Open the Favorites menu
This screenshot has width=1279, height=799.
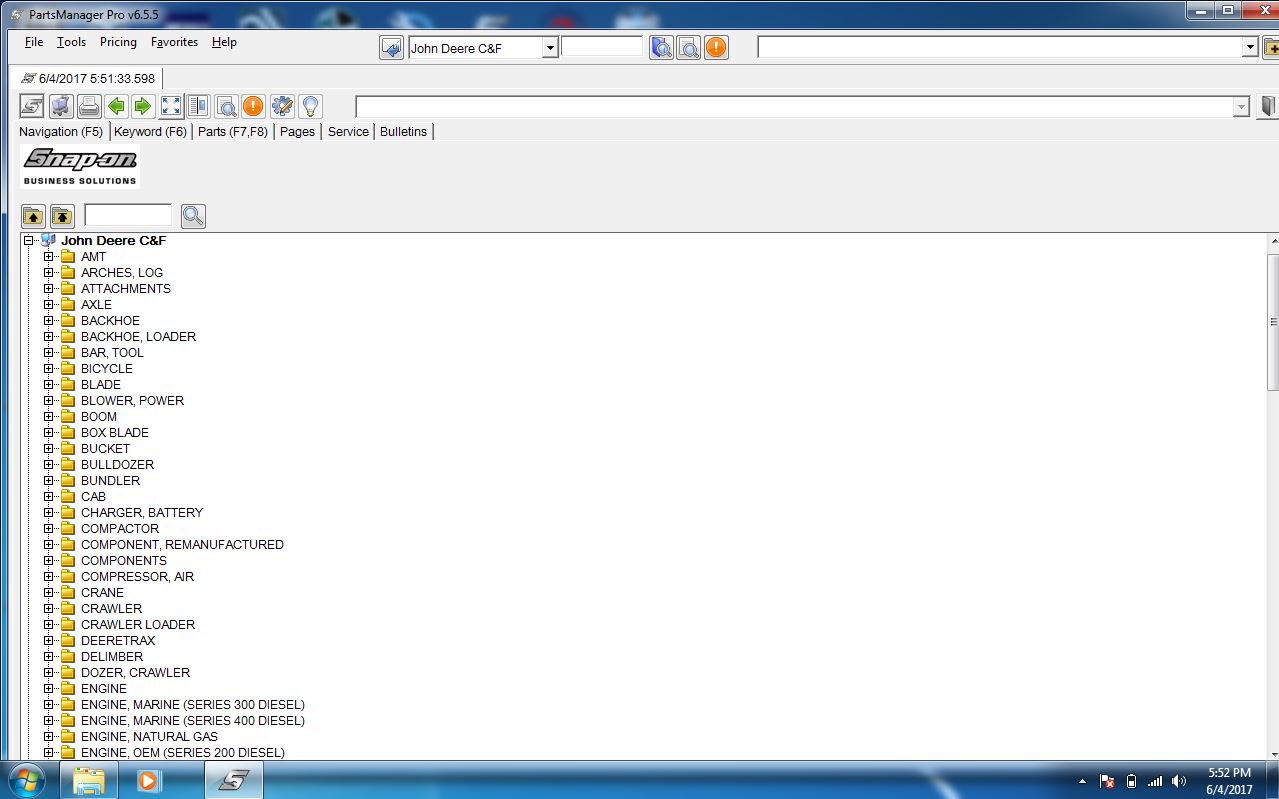click(174, 42)
